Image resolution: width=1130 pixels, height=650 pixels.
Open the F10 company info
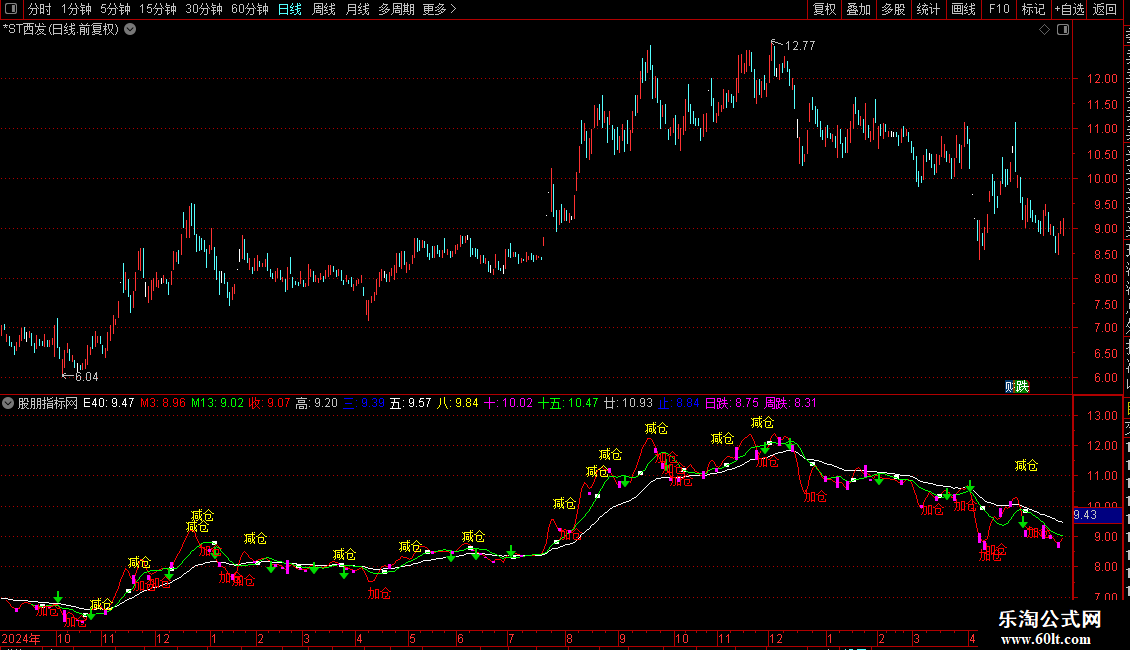point(999,9)
